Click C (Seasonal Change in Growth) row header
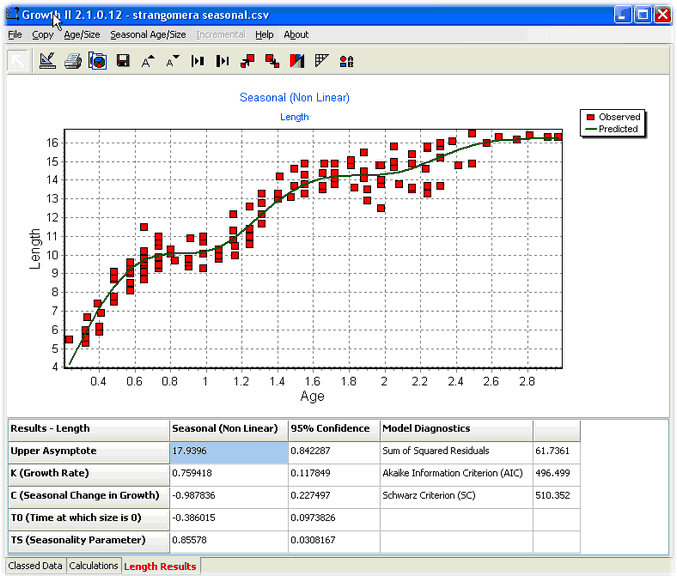The image size is (677, 576). tap(89, 496)
